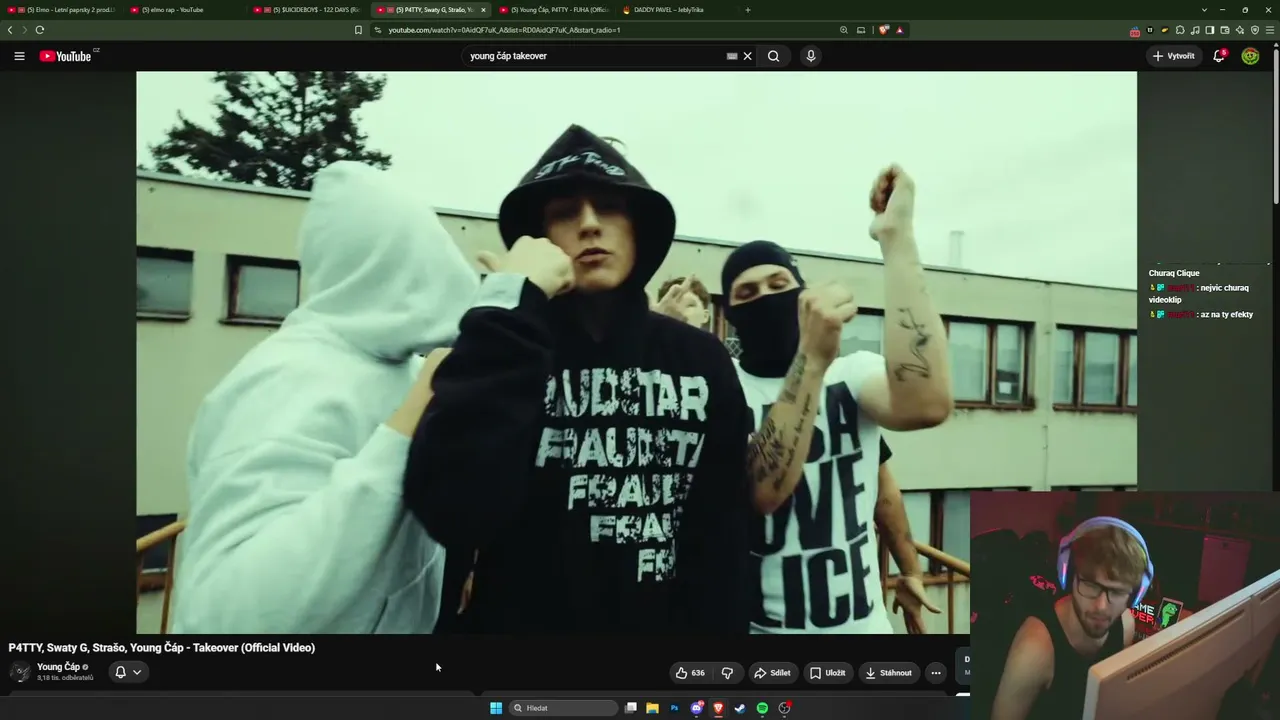The height and width of the screenshot is (720, 1280).
Task: Open OBS Studio from the taskbar
Action: (x=785, y=708)
